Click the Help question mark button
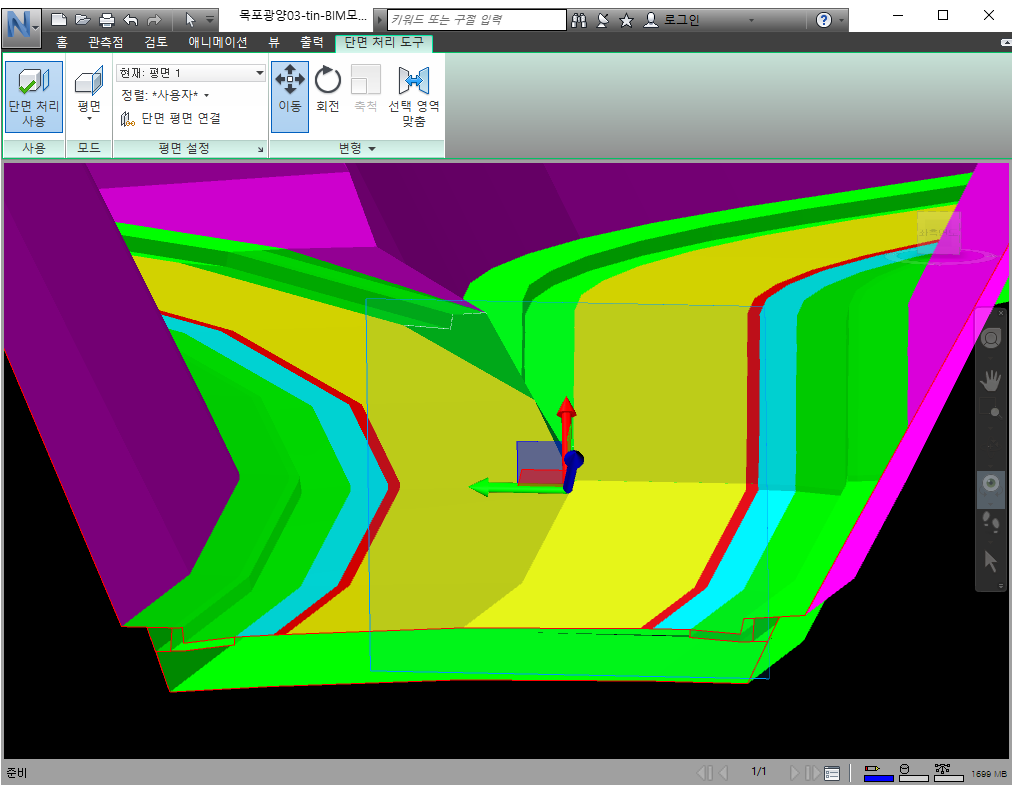This screenshot has height=786, width=1013. click(x=822, y=20)
